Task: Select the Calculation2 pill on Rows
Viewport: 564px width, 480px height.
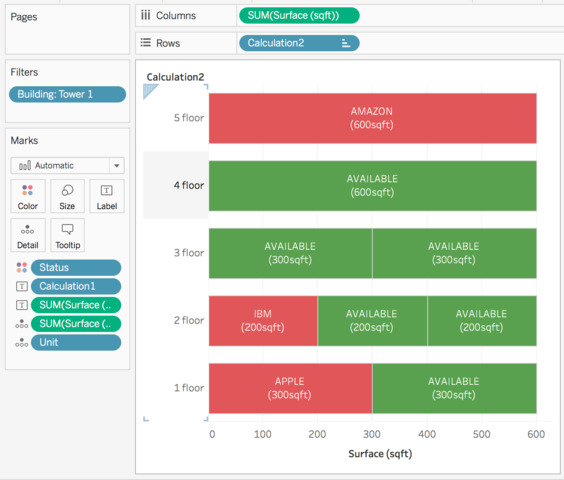Action: coord(299,43)
